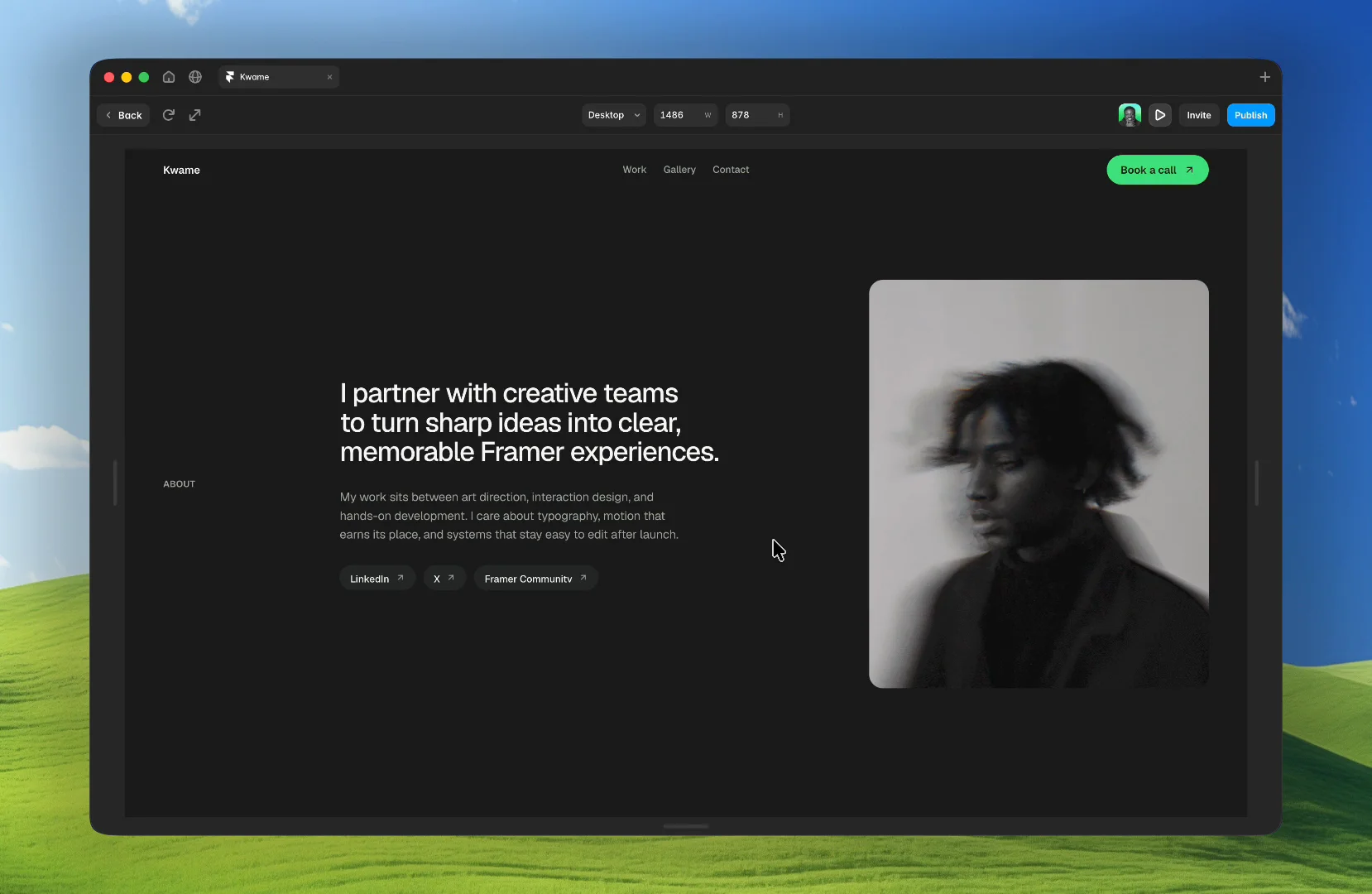1372x894 pixels.
Task: Open the X social link pill
Action: [444, 579]
